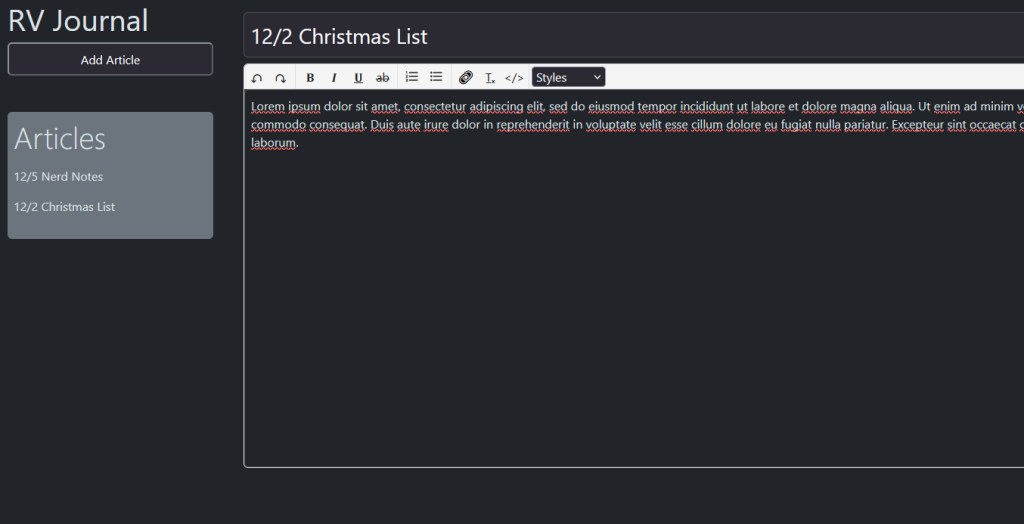Insert a numbered list
Image resolution: width=1024 pixels, height=524 pixels.
point(412,77)
